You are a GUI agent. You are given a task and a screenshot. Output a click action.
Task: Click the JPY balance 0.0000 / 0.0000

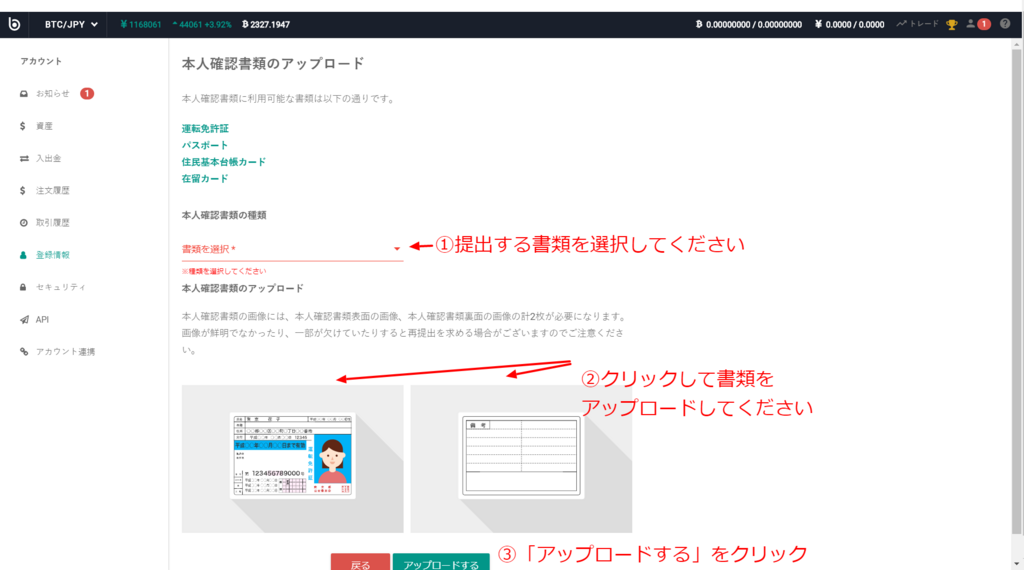pos(850,25)
